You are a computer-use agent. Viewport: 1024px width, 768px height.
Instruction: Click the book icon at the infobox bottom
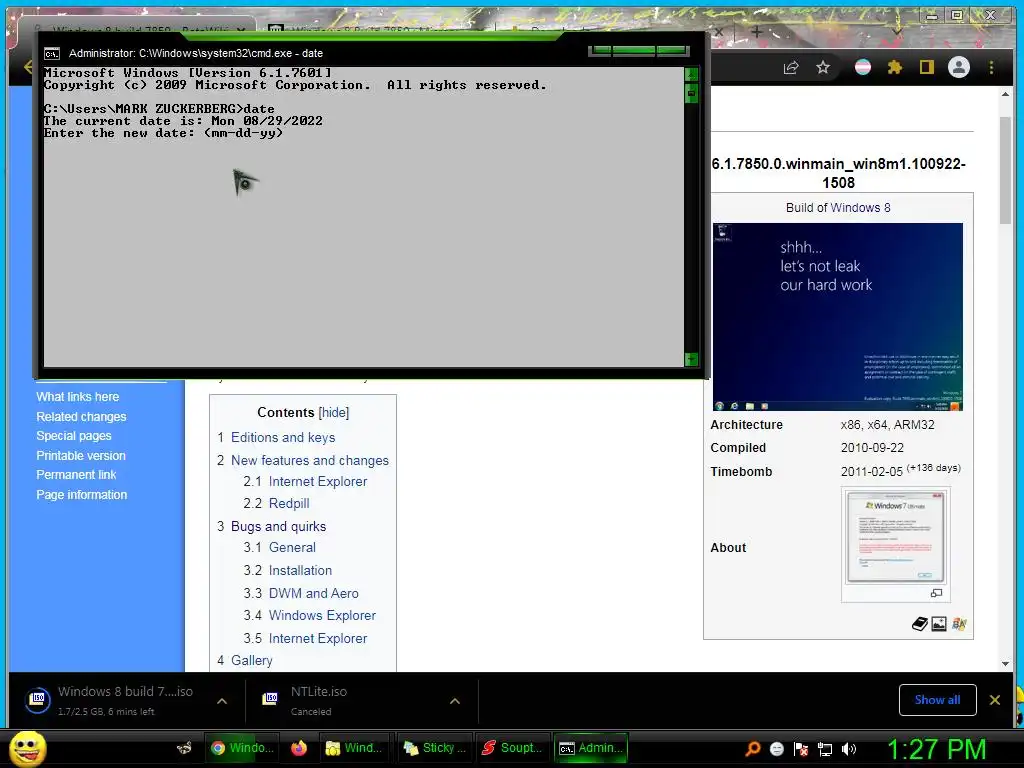[920, 624]
